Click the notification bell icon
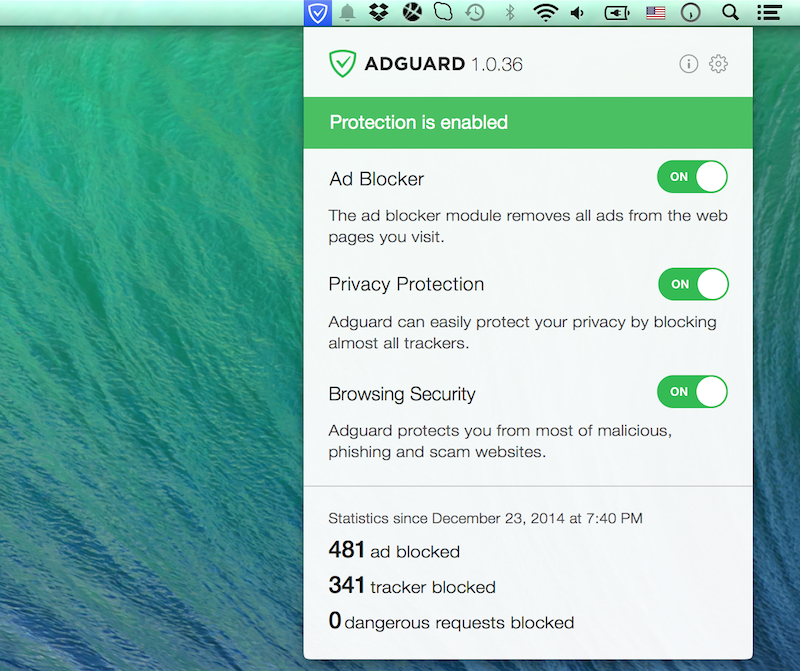 pyautogui.click(x=348, y=13)
